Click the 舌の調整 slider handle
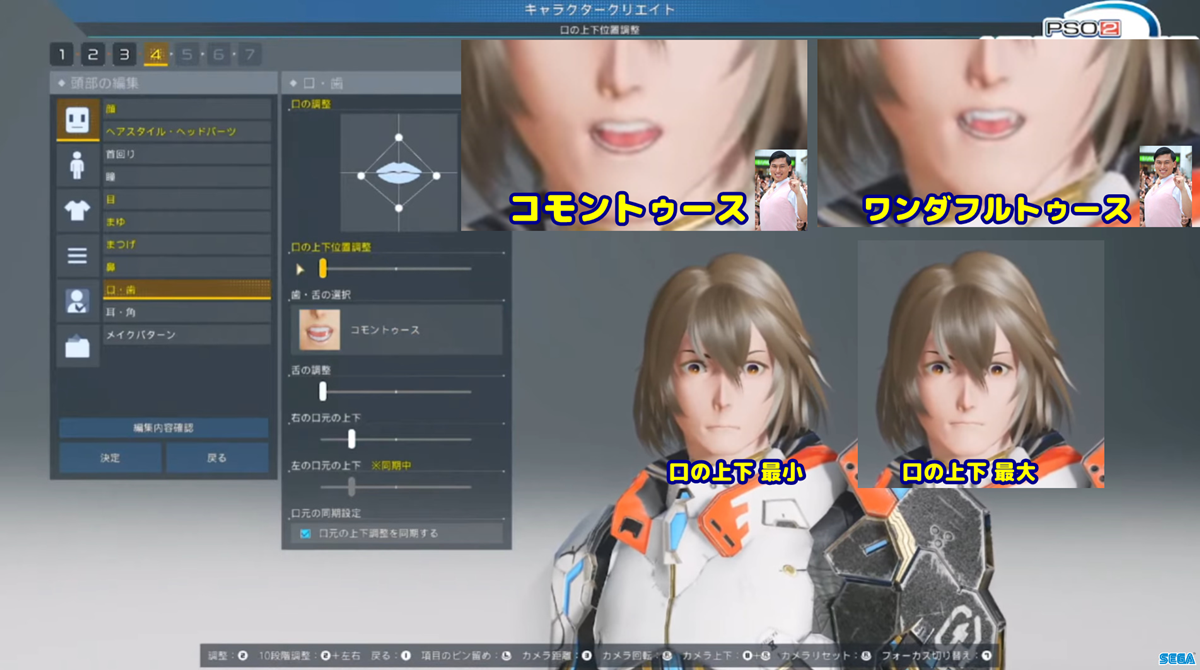 click(x=323, y=392)
